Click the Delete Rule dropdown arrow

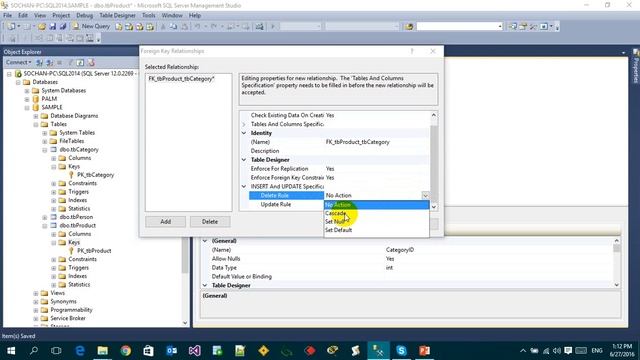[425, 196]
